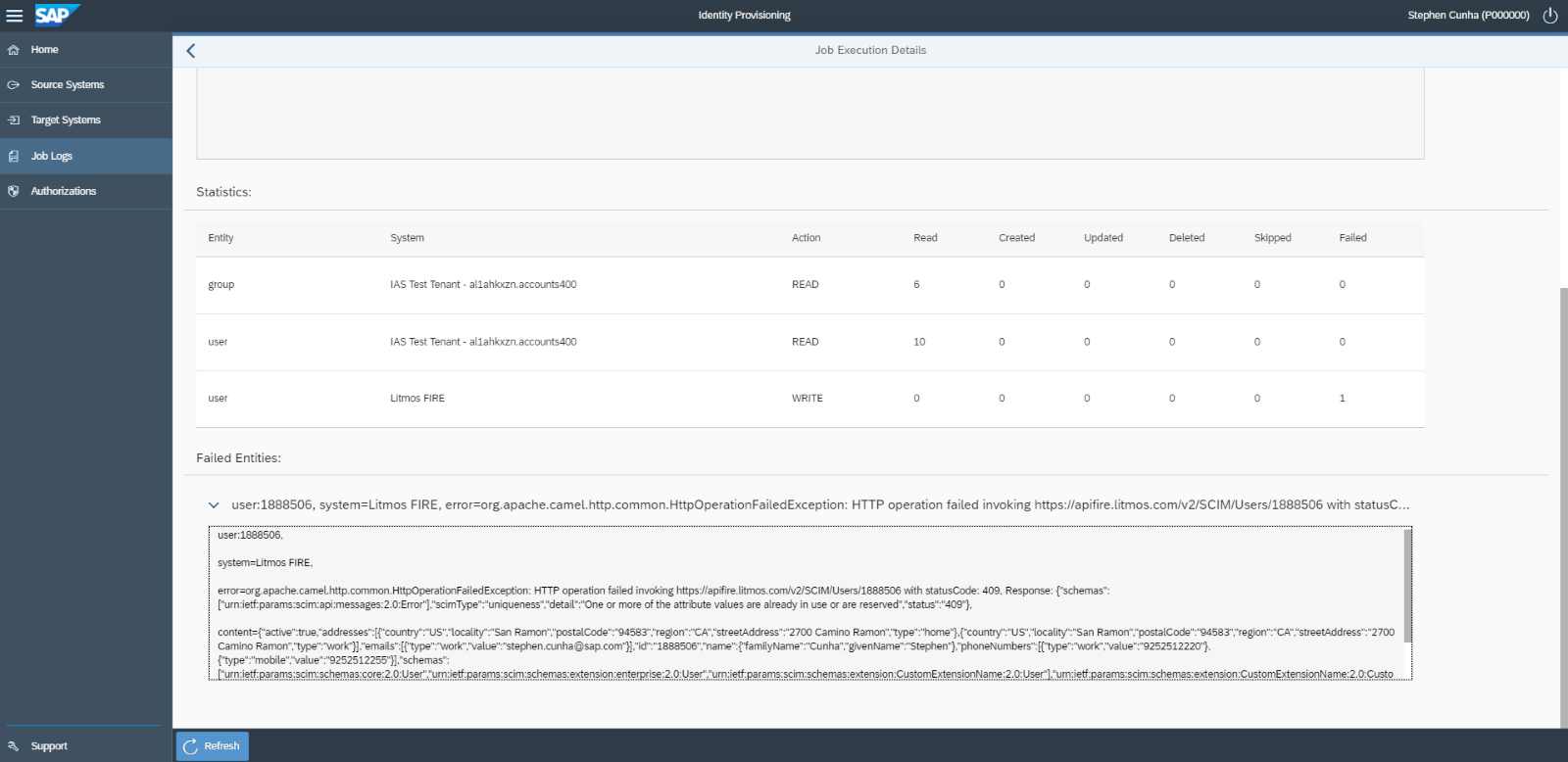Open Support at the sidebar bottom
1568x762 pixels.
(86, 746)
